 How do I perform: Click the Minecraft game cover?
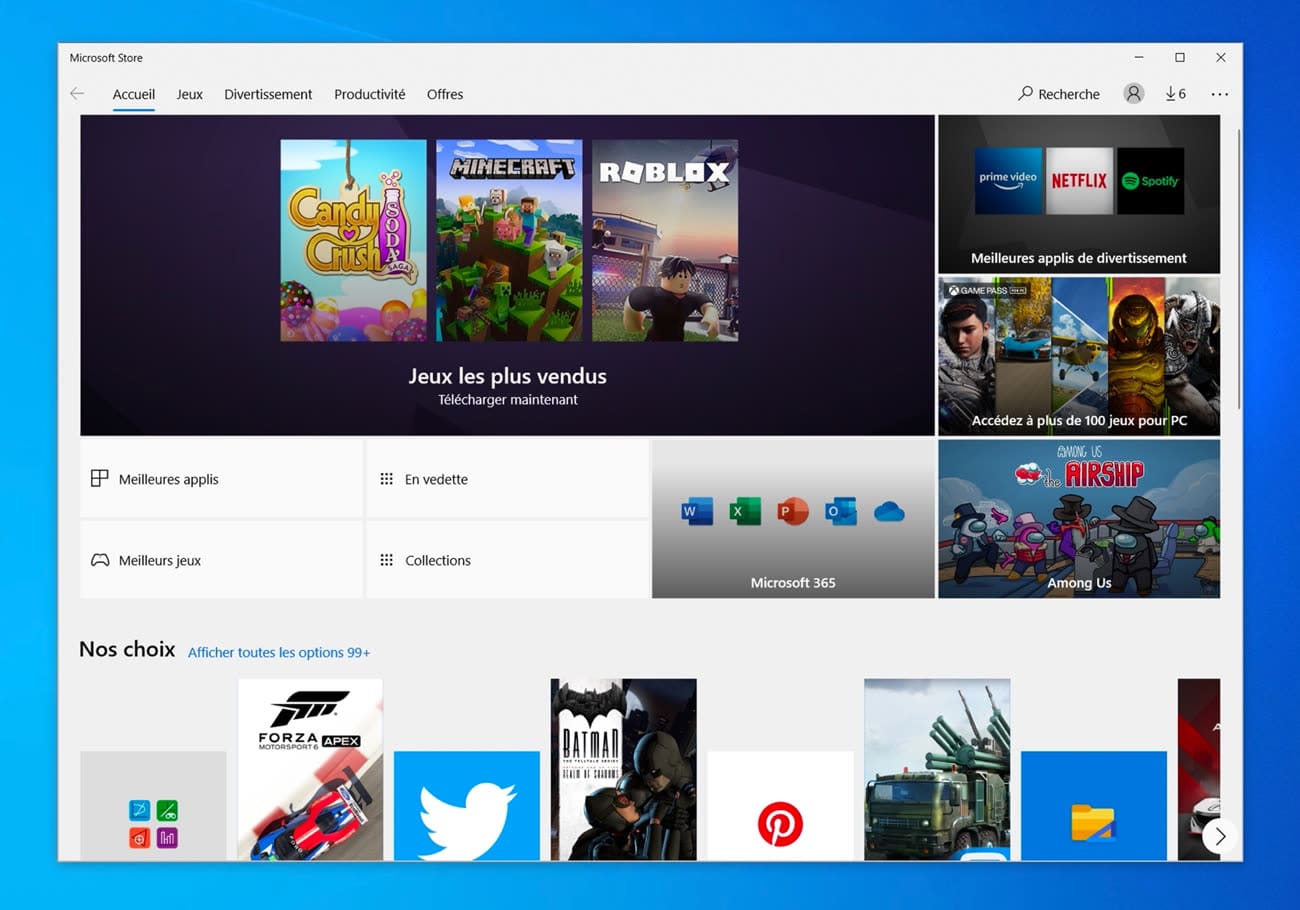509,240
